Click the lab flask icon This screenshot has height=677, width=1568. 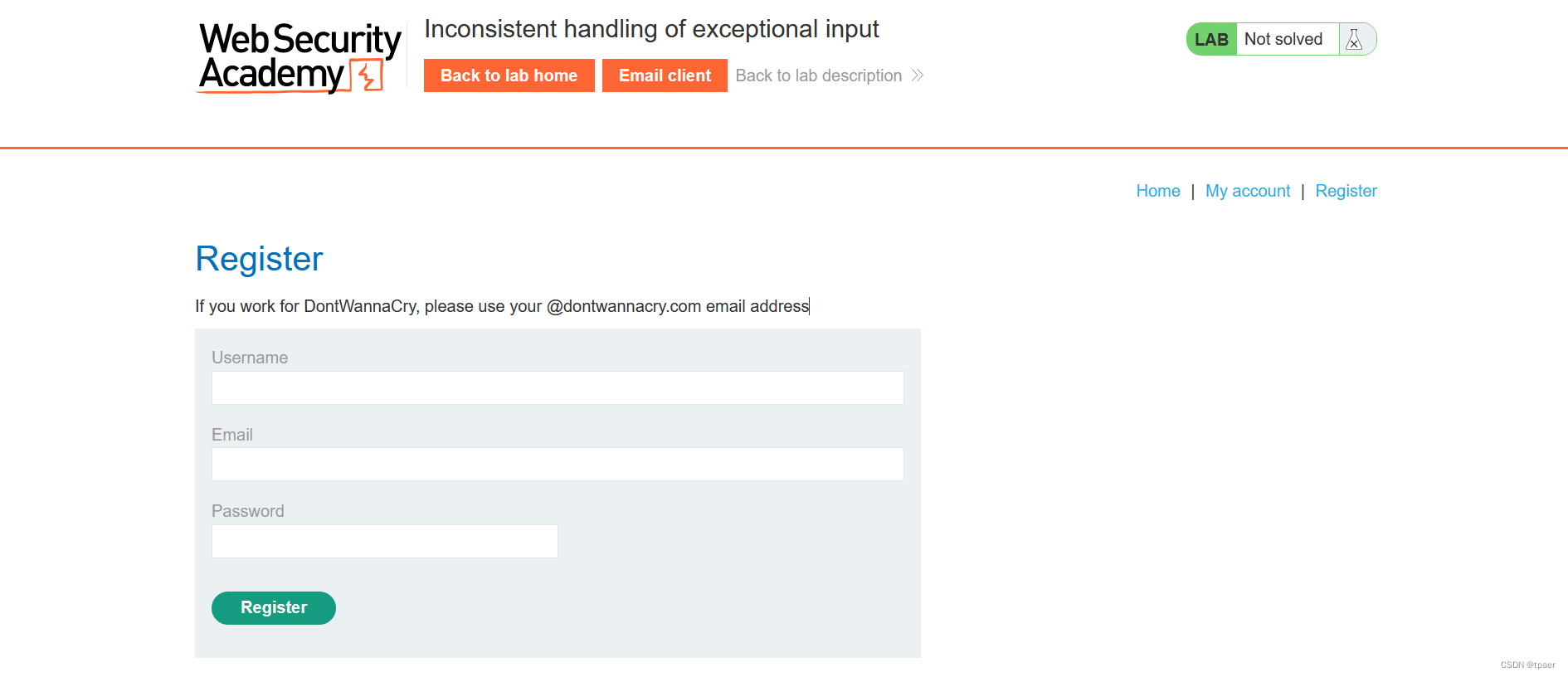[1354, 39]
